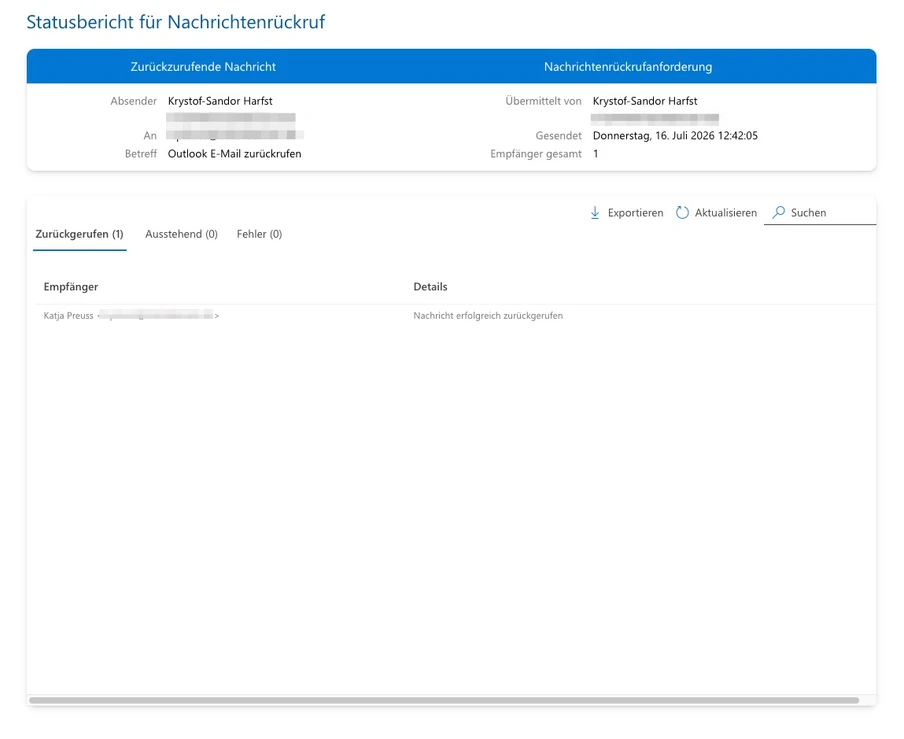The width and height of the screenshot is (904, 739).
Task: Click the 'Empfänger gesamt' label
Action: click(x=536, y=154)
